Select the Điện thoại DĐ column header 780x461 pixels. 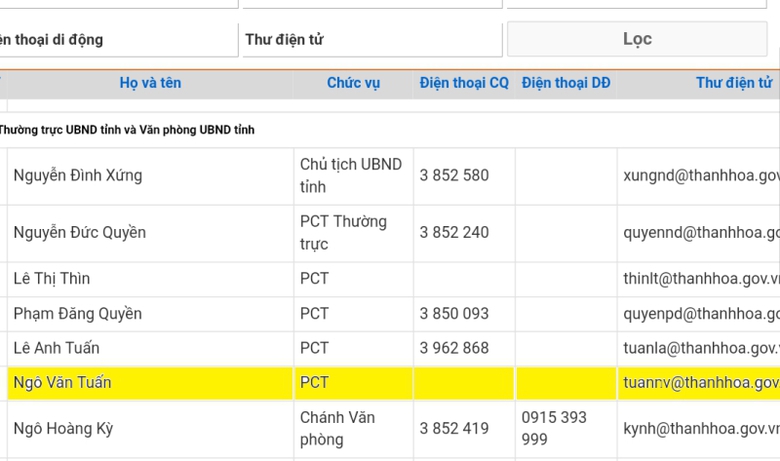(566, 83)
